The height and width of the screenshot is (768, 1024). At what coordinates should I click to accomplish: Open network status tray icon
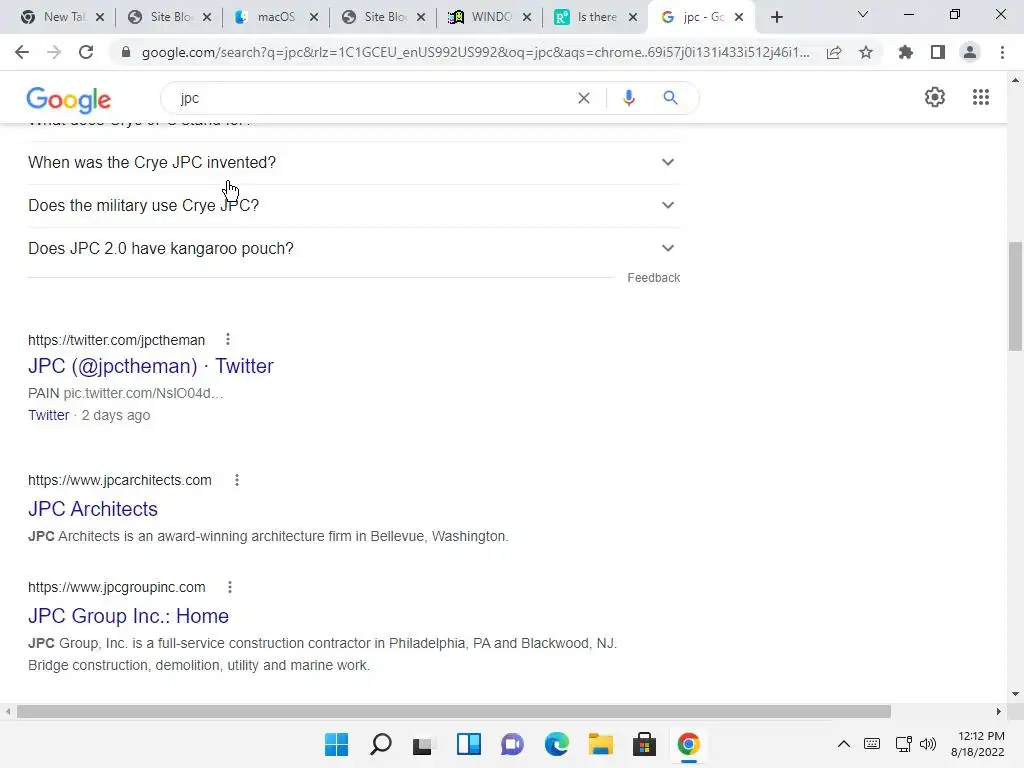903,744
